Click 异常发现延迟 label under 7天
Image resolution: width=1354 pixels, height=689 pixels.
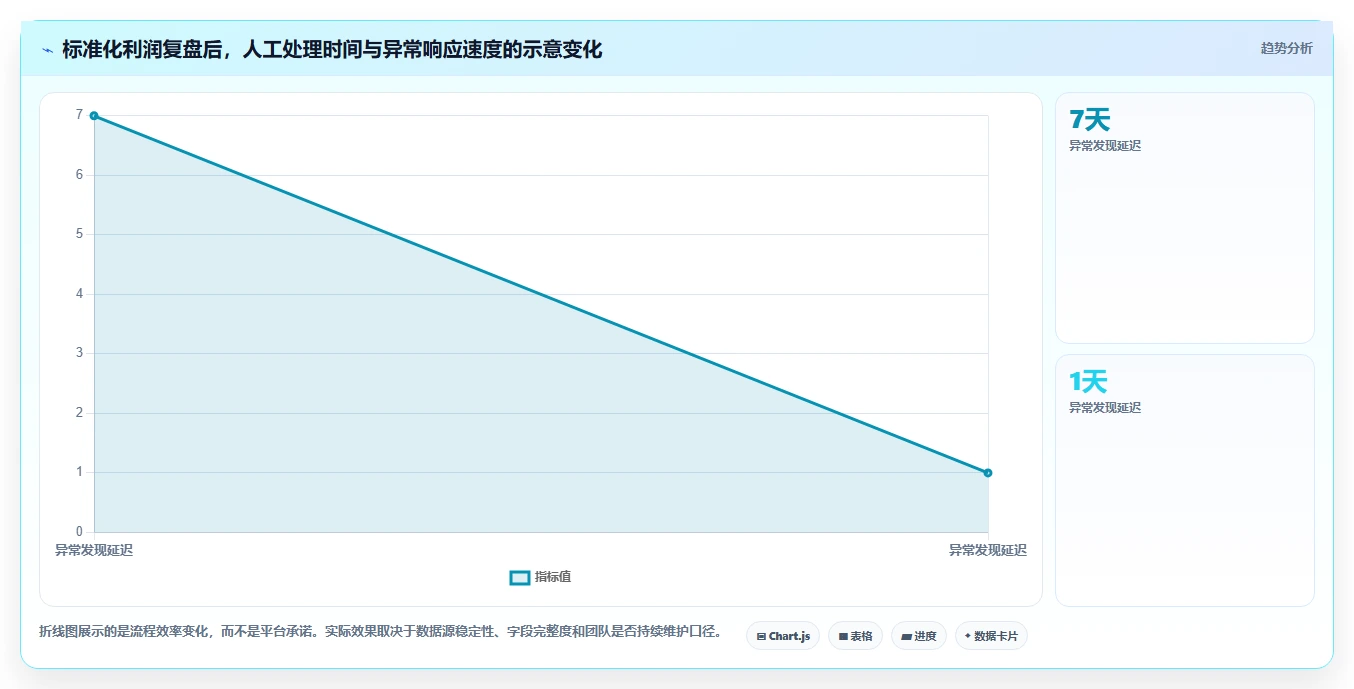[1105, 146]
